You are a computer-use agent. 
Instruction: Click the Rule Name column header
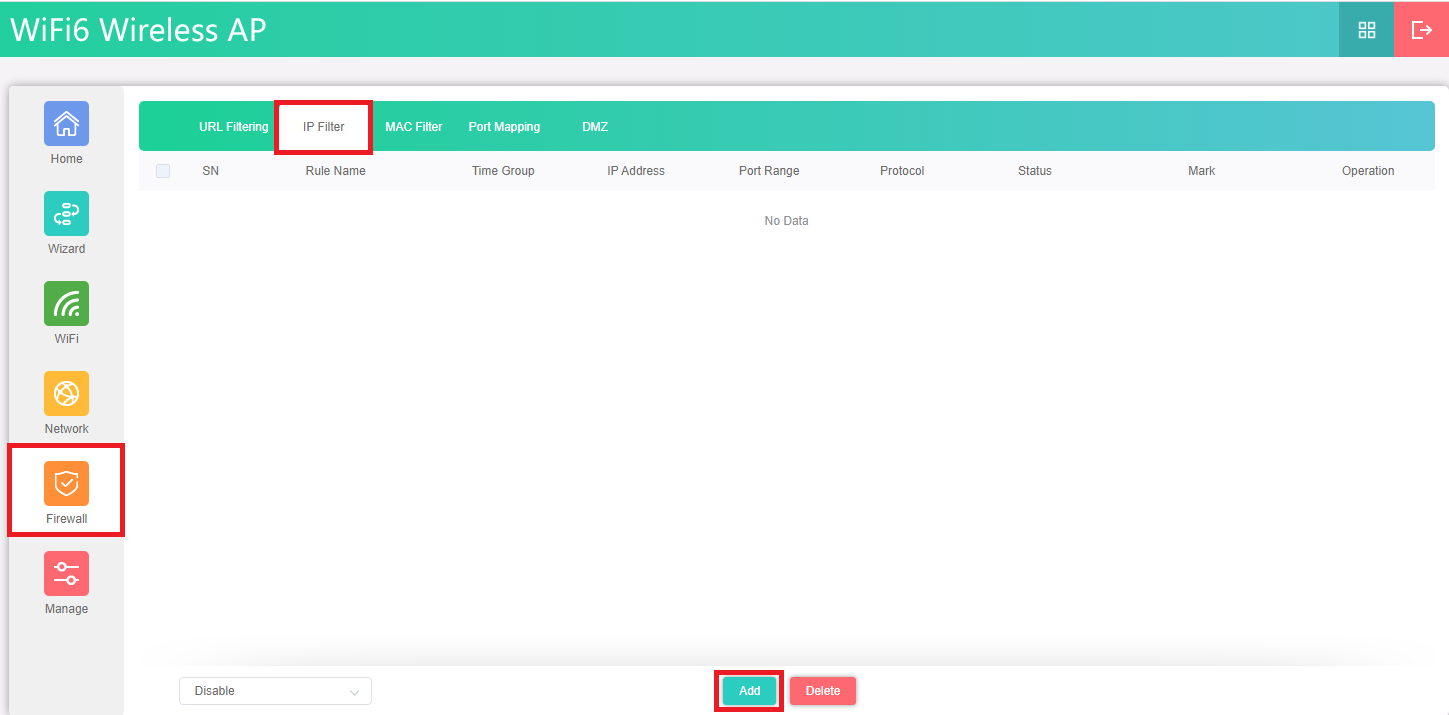pos(335,171)
